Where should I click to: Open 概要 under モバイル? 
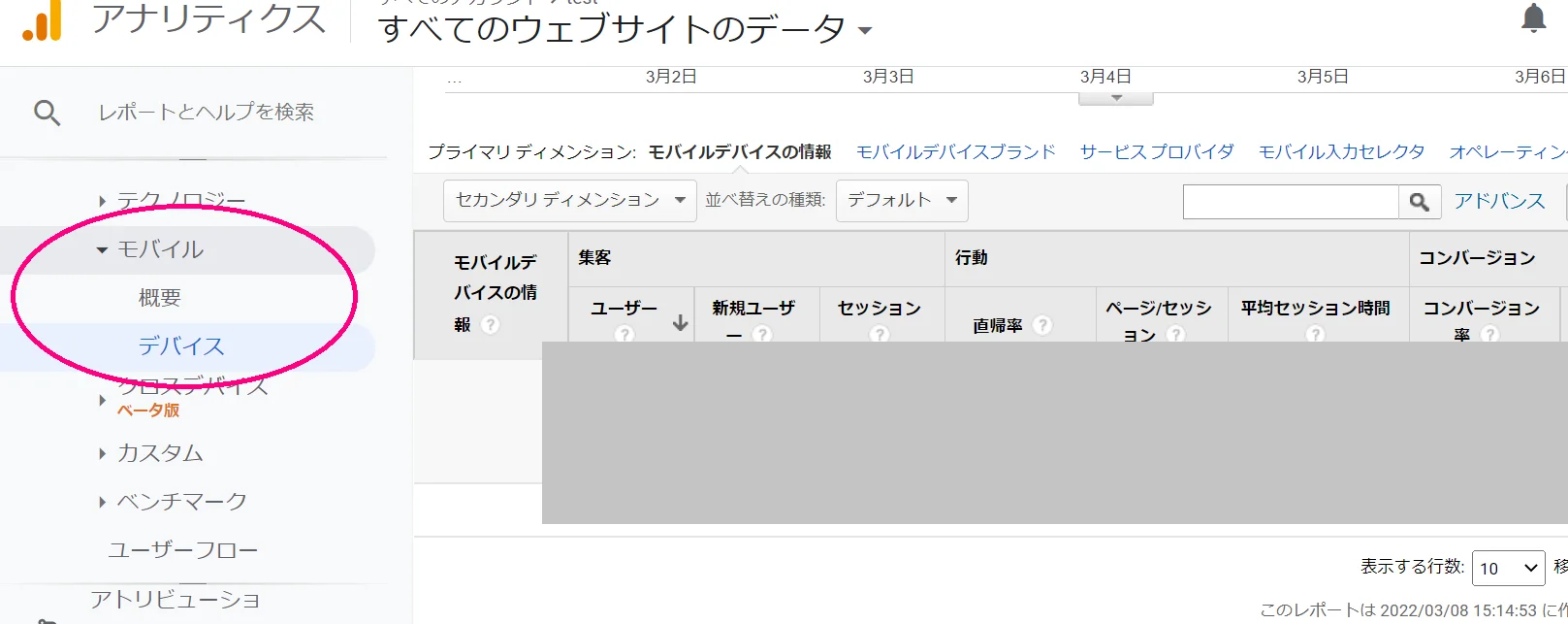(x=160, y=298)
